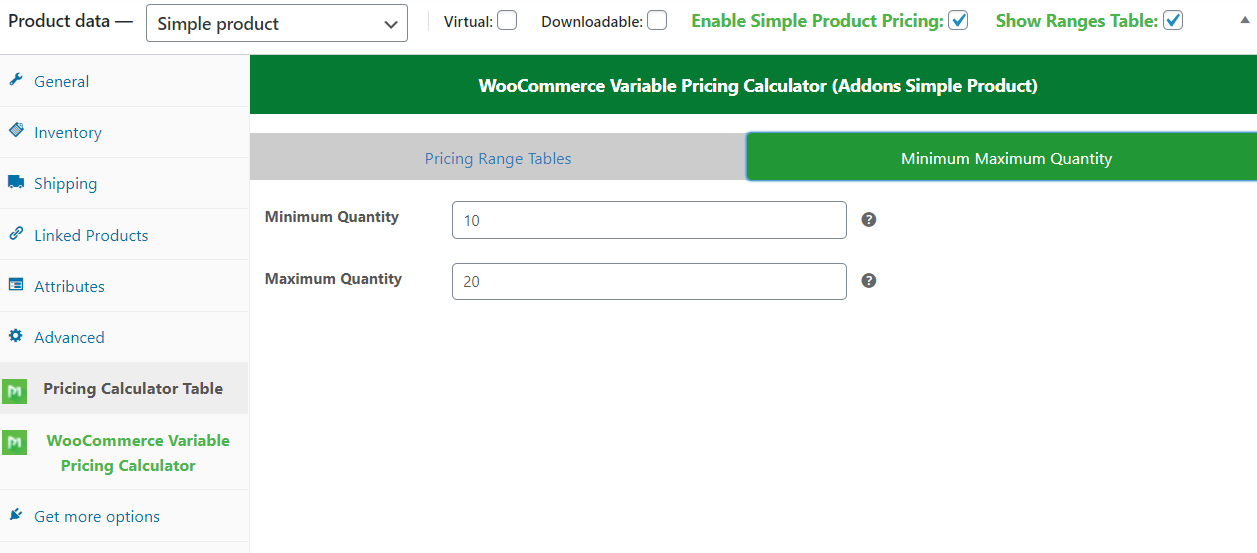Click the Minimum Quantity input field
This screenshot has height=553, width=1257.
(x=649, y=220)
